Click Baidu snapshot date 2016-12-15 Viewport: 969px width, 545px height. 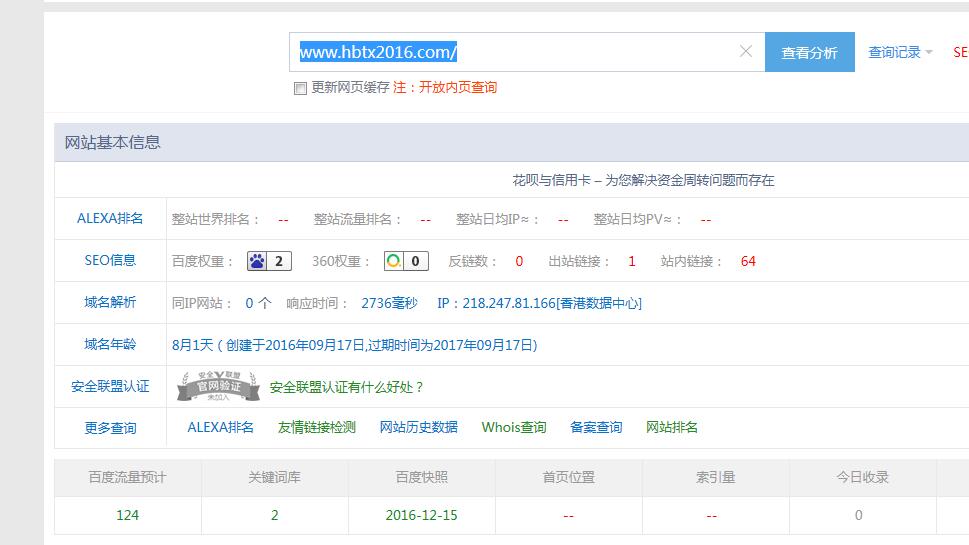click(421, 515)
